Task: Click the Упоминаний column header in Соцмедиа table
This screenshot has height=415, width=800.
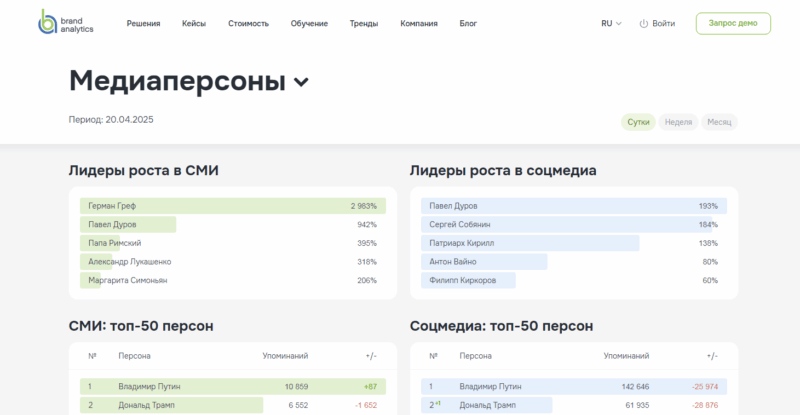Action: click(627, 356)
